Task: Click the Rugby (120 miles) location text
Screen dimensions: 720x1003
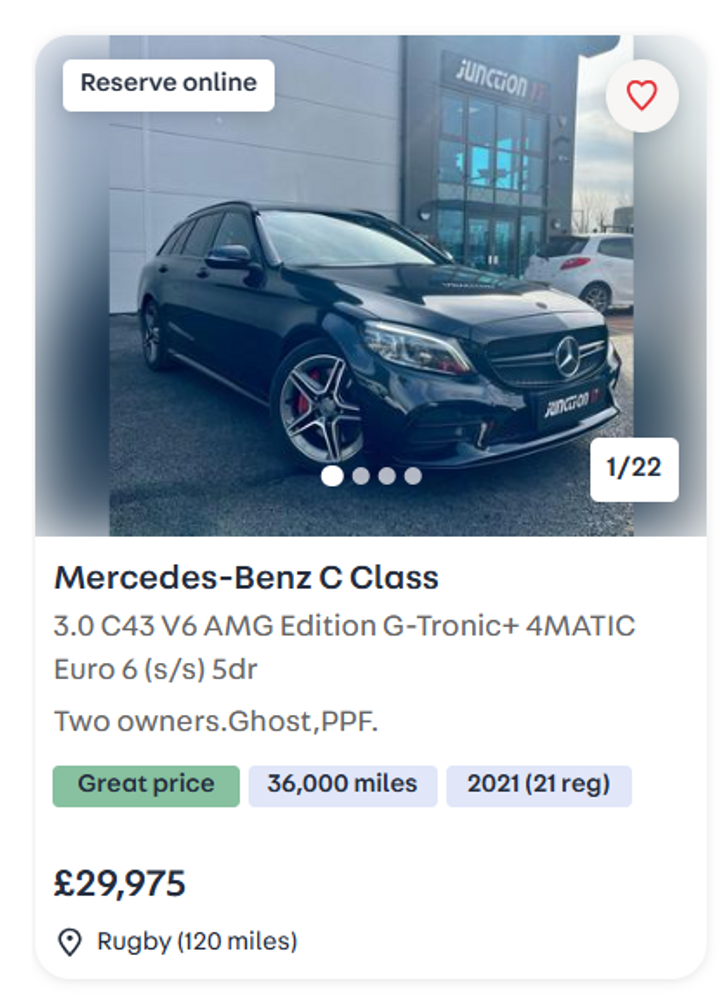Action: tap(197, 942)
